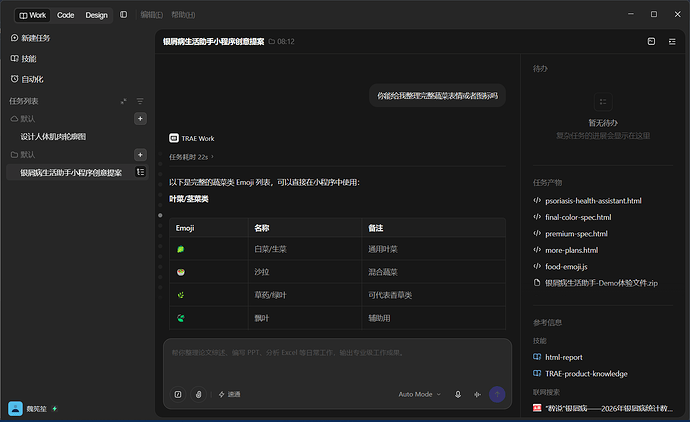Image resolution: width=690 pixels, height=422 pixels.
Task: Open the 魏苑堃 user profile avatar
Action: [15, 408]
